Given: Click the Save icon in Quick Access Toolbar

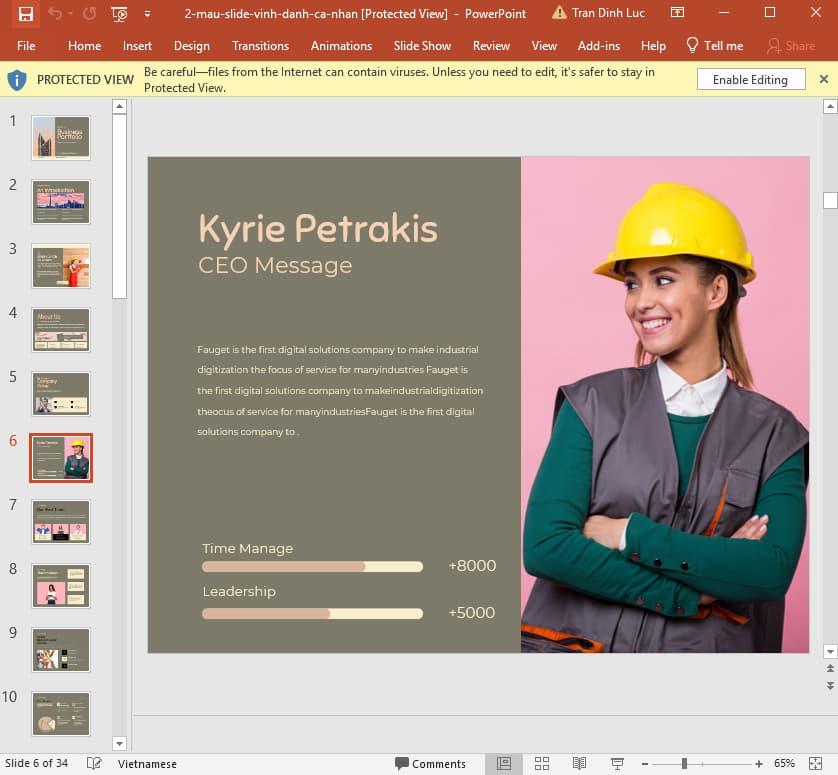Looking at the screenshot, I should (x=26, y=14).
